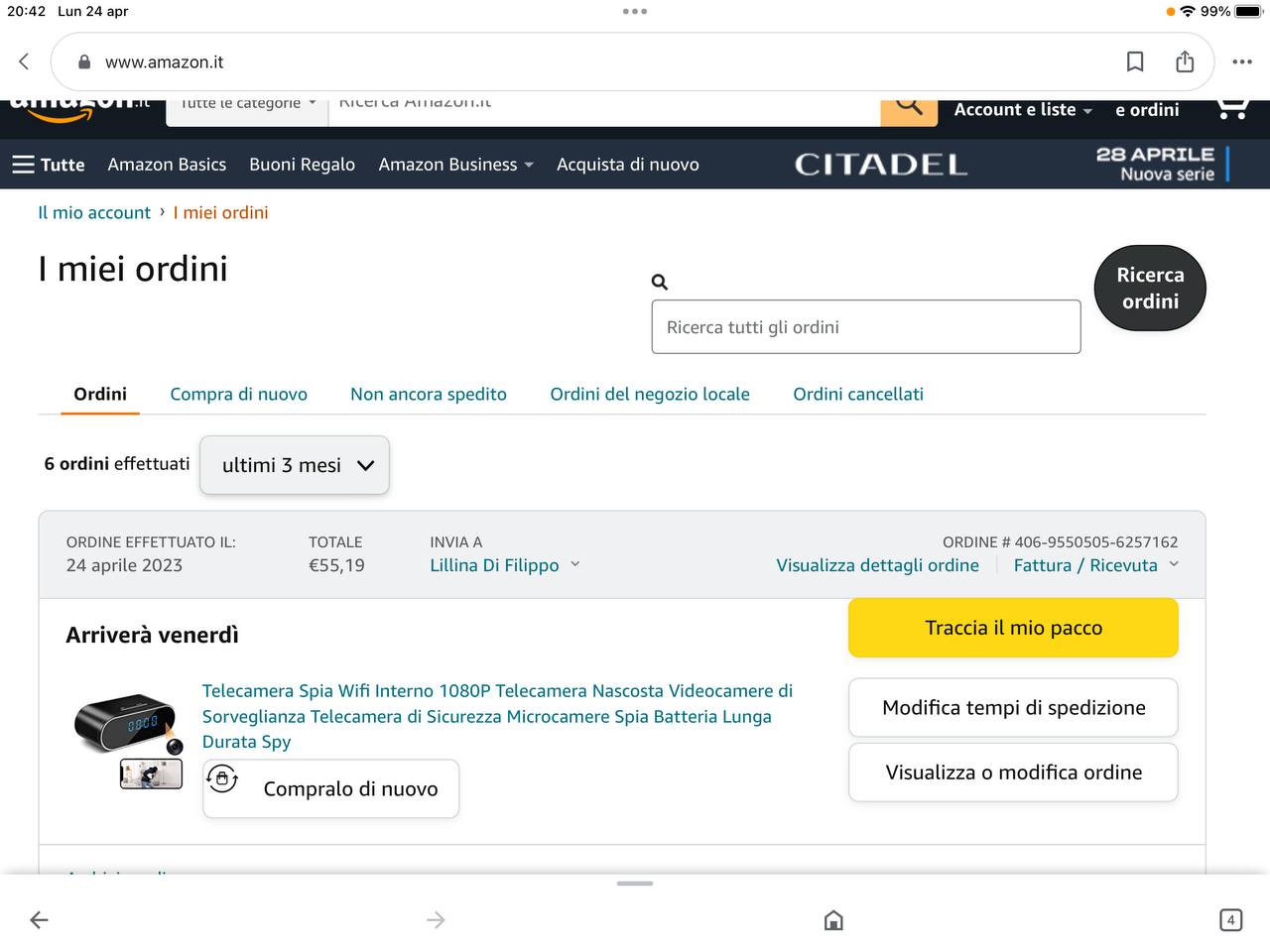Click the Citadel '28 Aprile Nuova serie' banner
The height and width of the screenshot is (952, 1270).
click(1012, 164)
